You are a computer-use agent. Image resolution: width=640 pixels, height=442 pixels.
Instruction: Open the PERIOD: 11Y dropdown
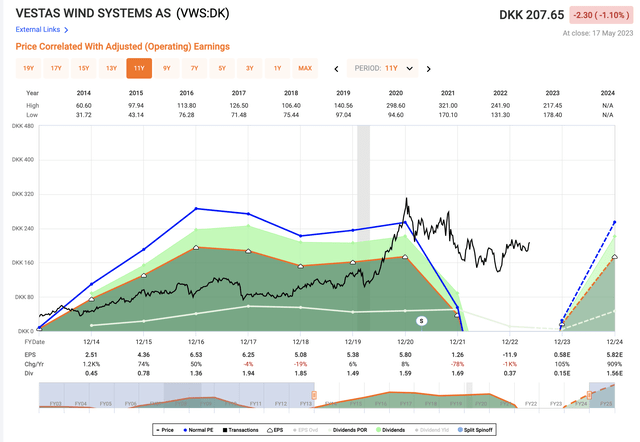coord(383,68)
